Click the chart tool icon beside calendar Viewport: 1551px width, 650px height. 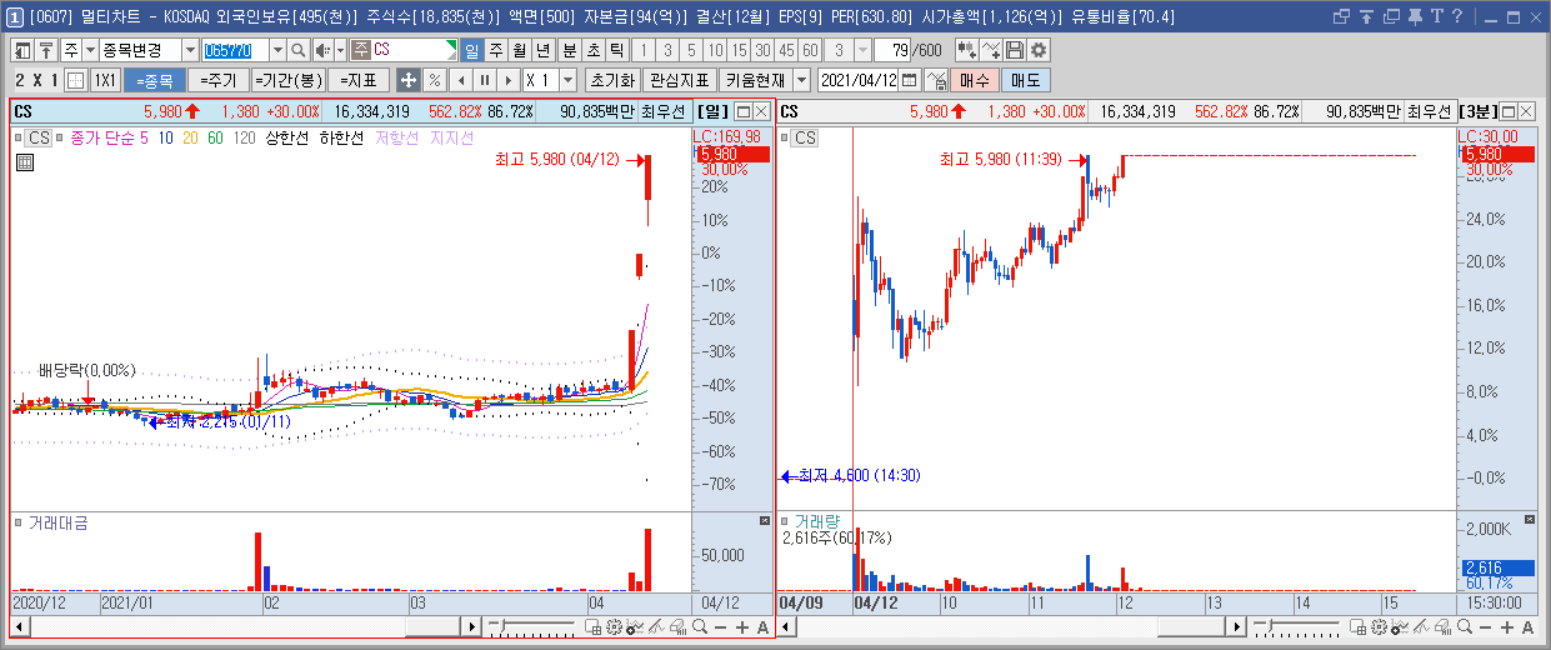tap(936, 80)
